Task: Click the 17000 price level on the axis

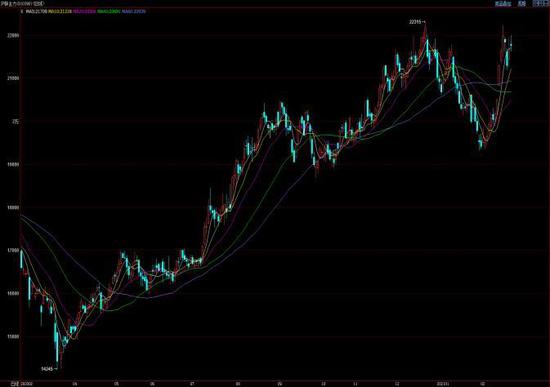Action: [x=13, y=251]
